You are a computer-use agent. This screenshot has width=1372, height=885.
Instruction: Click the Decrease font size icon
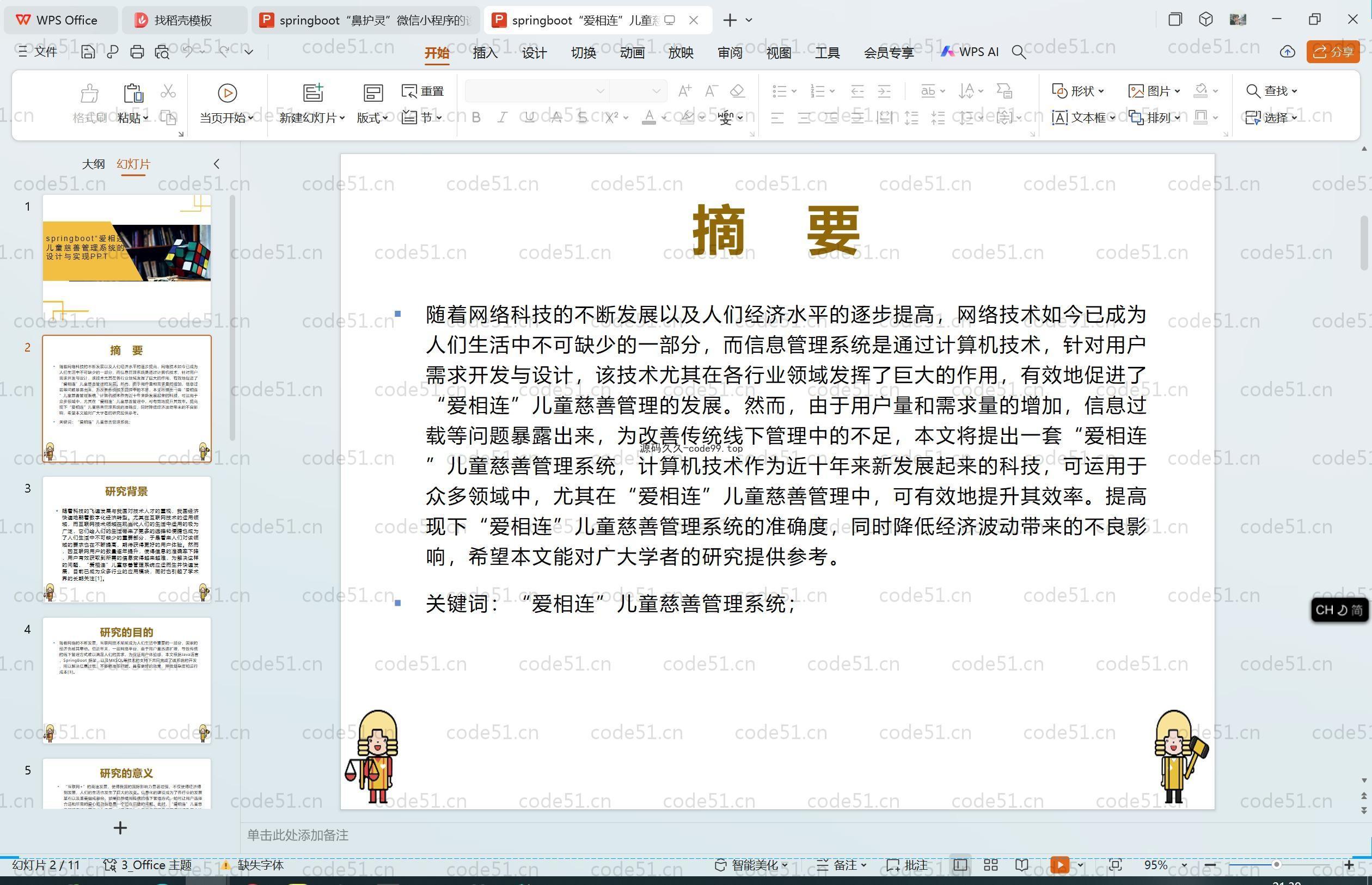pyautogui.click(x=711, y=91)
